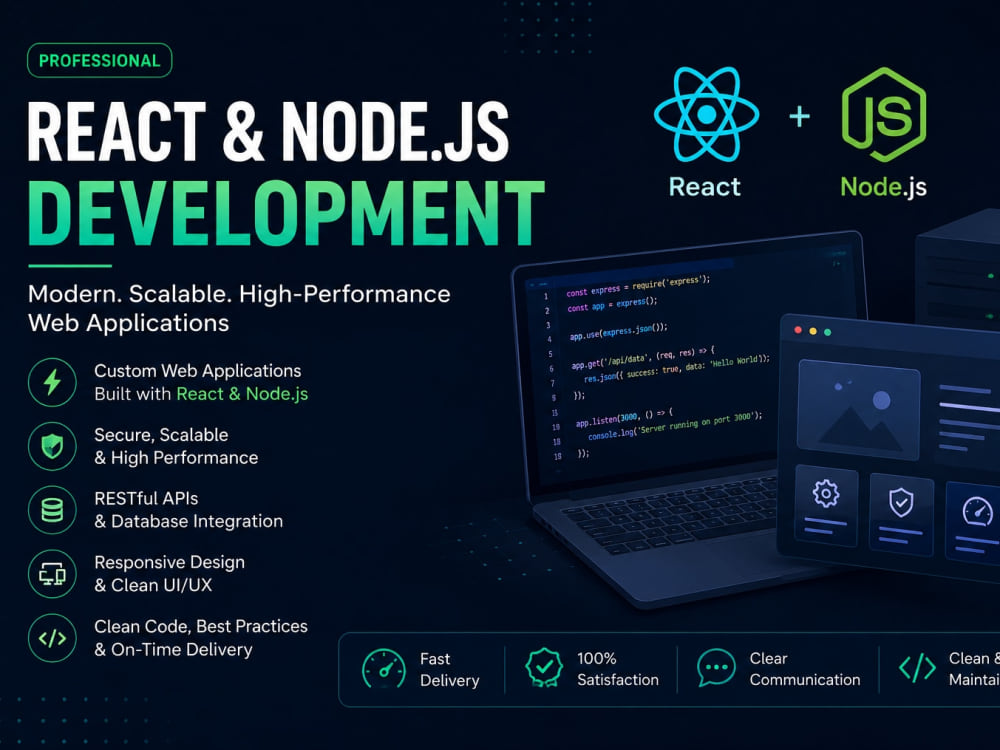Click 'Modern. Scalable. High-Performance' subtitle
Screen dimensions: 1000x750
pyautogui.click(x=239, y=294)
